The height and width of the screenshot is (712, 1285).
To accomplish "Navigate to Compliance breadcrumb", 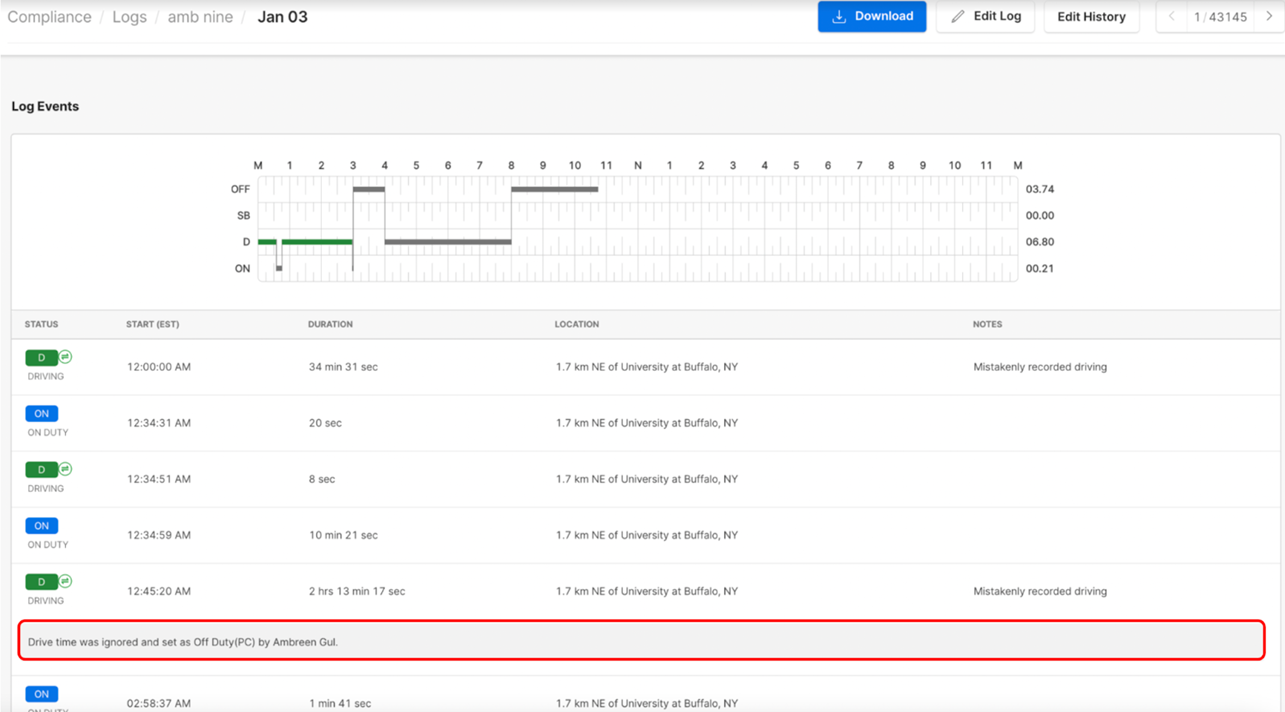I will tap(49, 17).
